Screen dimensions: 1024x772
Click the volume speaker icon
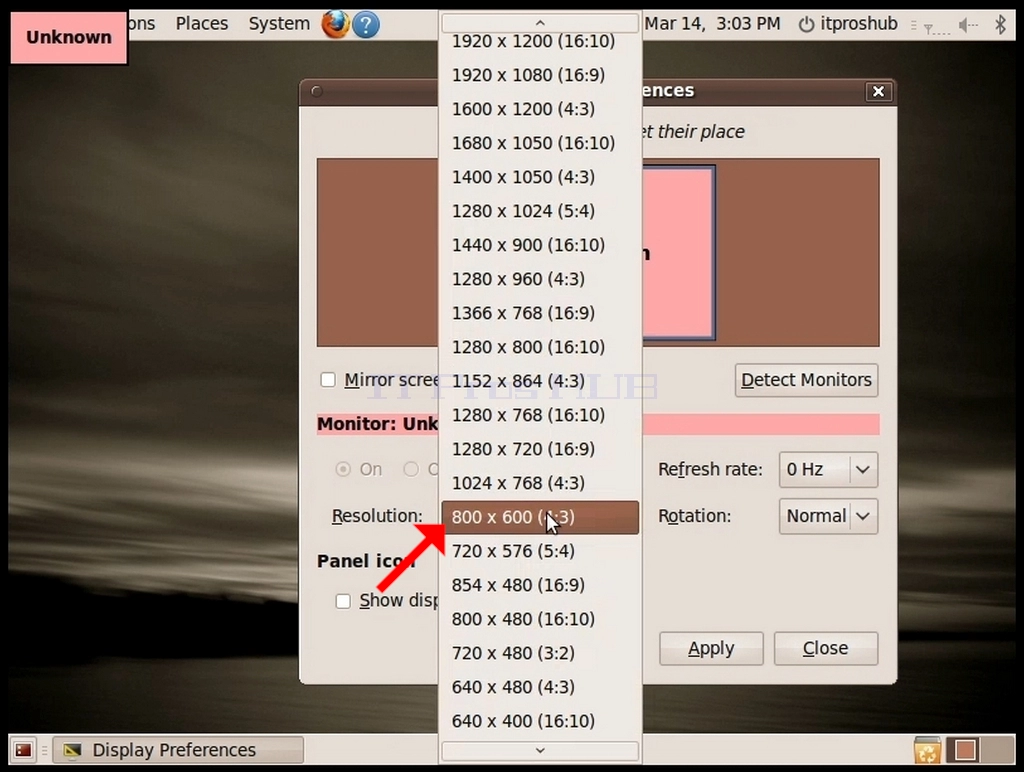coord(967,25)
